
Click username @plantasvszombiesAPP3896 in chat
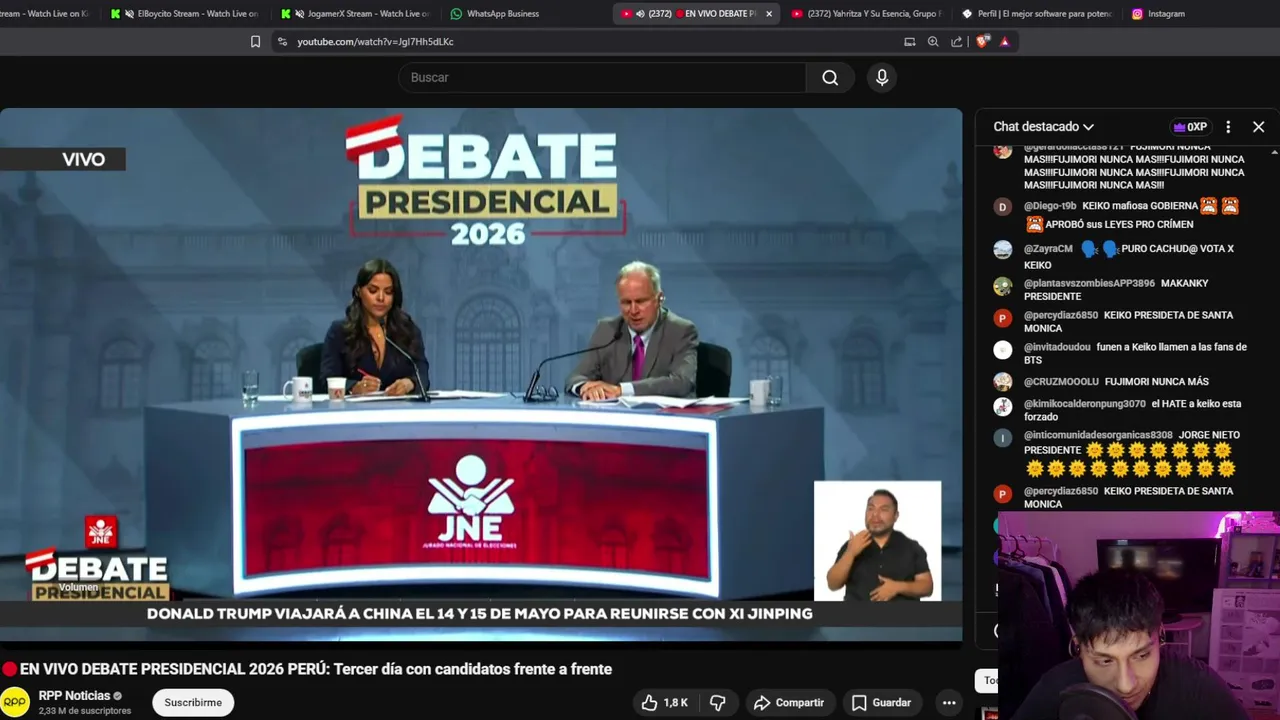(1089, 283)
